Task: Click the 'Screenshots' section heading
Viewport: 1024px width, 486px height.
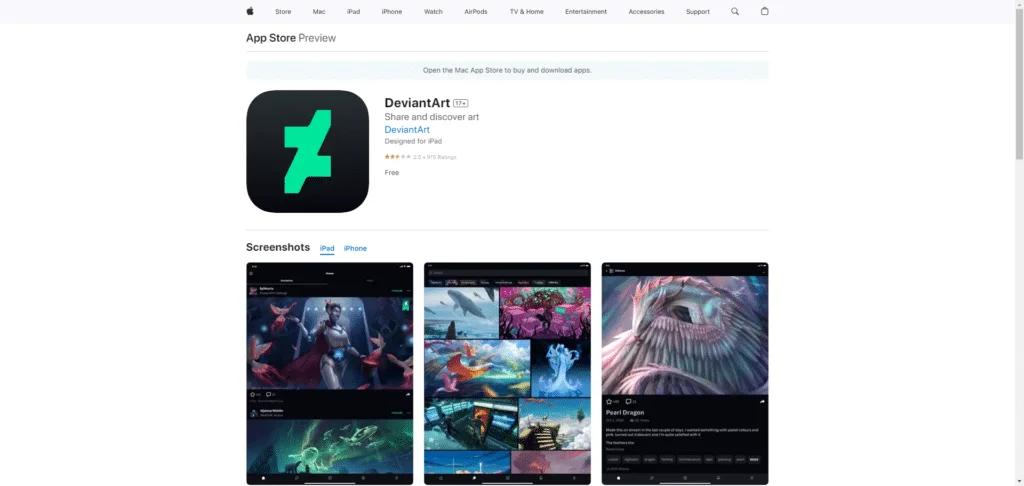Action: point(278,248)
